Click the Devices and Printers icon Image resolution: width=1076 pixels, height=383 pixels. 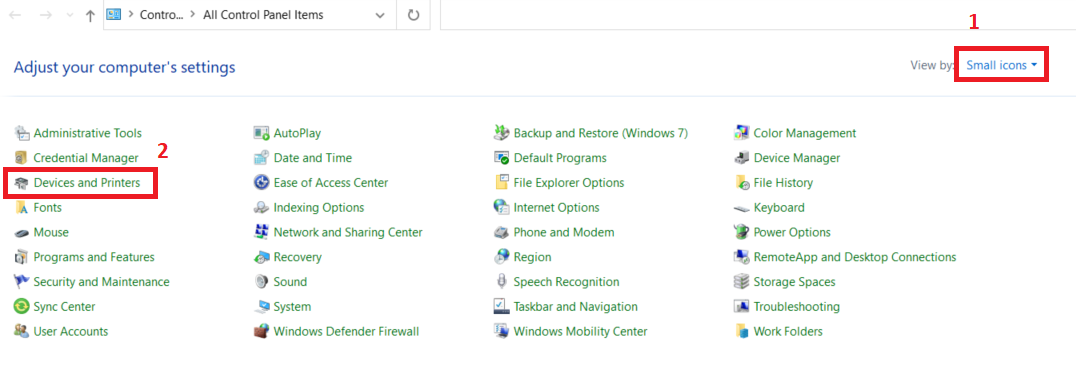22,183
